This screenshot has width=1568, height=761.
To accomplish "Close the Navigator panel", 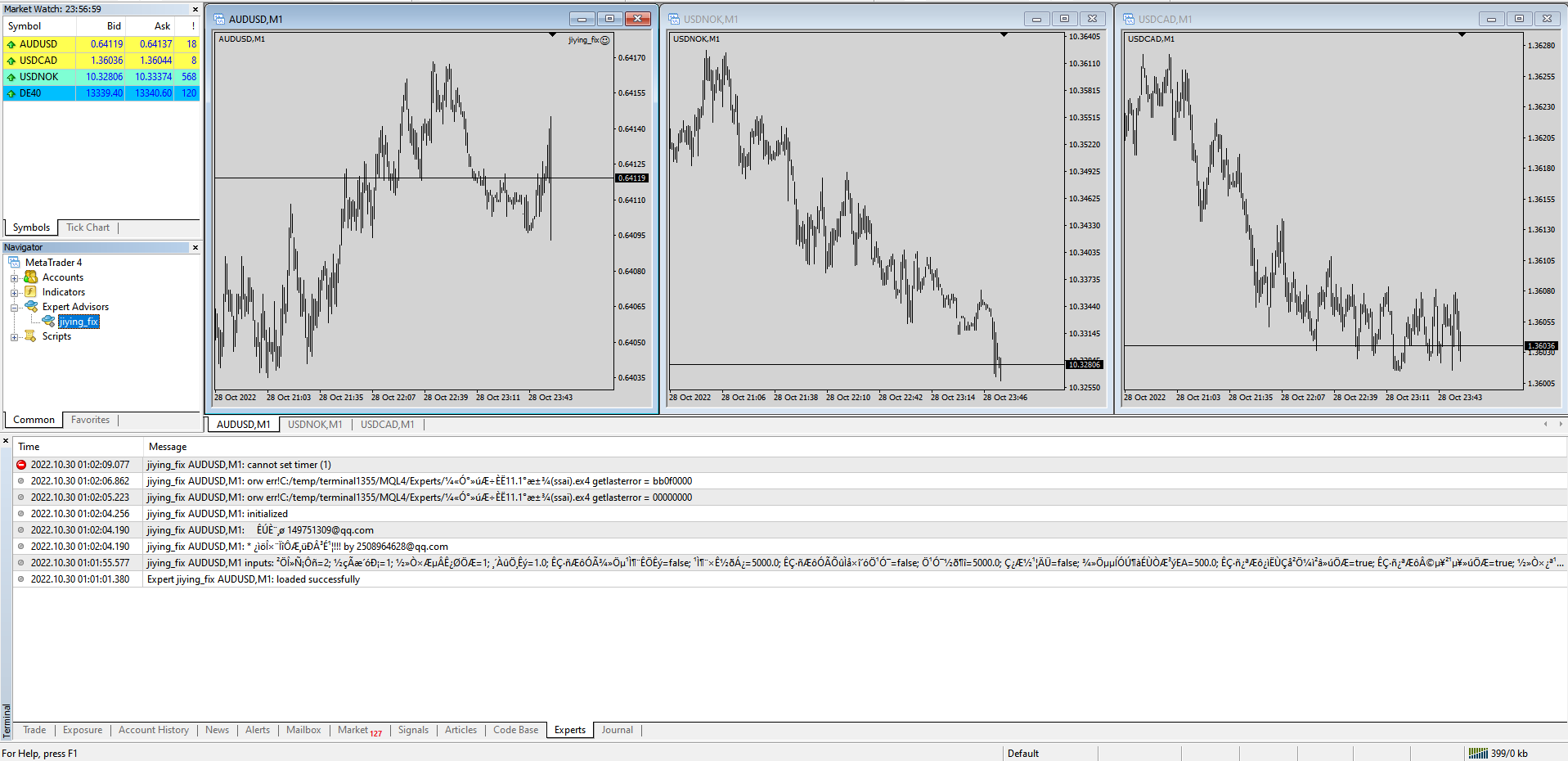I will point(195,247).
